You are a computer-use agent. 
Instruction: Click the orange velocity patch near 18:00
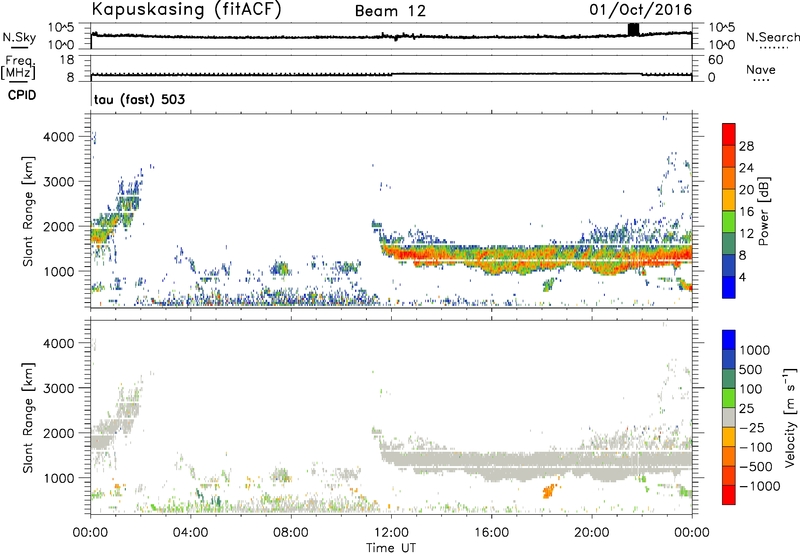click(x=548, y=491)
